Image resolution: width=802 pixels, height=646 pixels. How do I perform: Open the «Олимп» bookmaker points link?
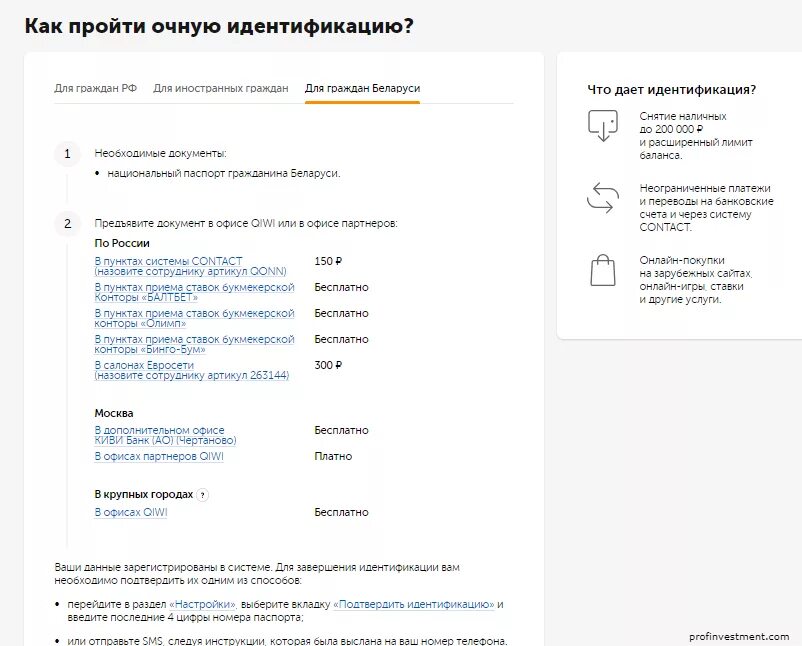click(194, 318)
